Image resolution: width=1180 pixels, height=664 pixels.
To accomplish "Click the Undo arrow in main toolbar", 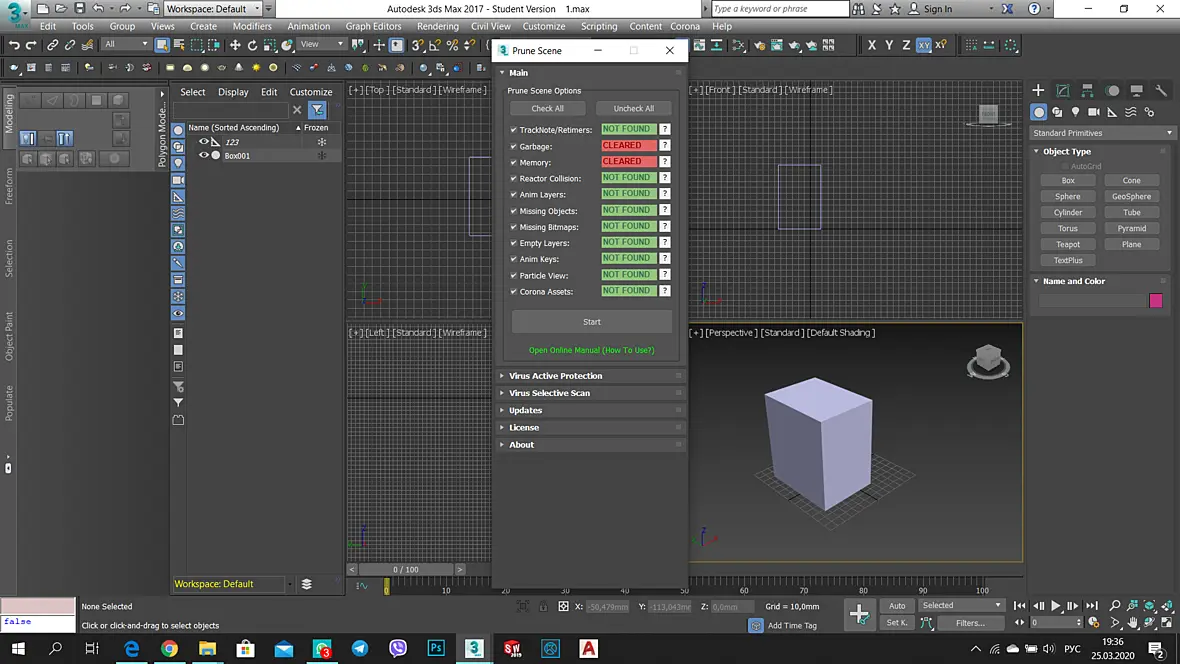I will coord(14,45).
